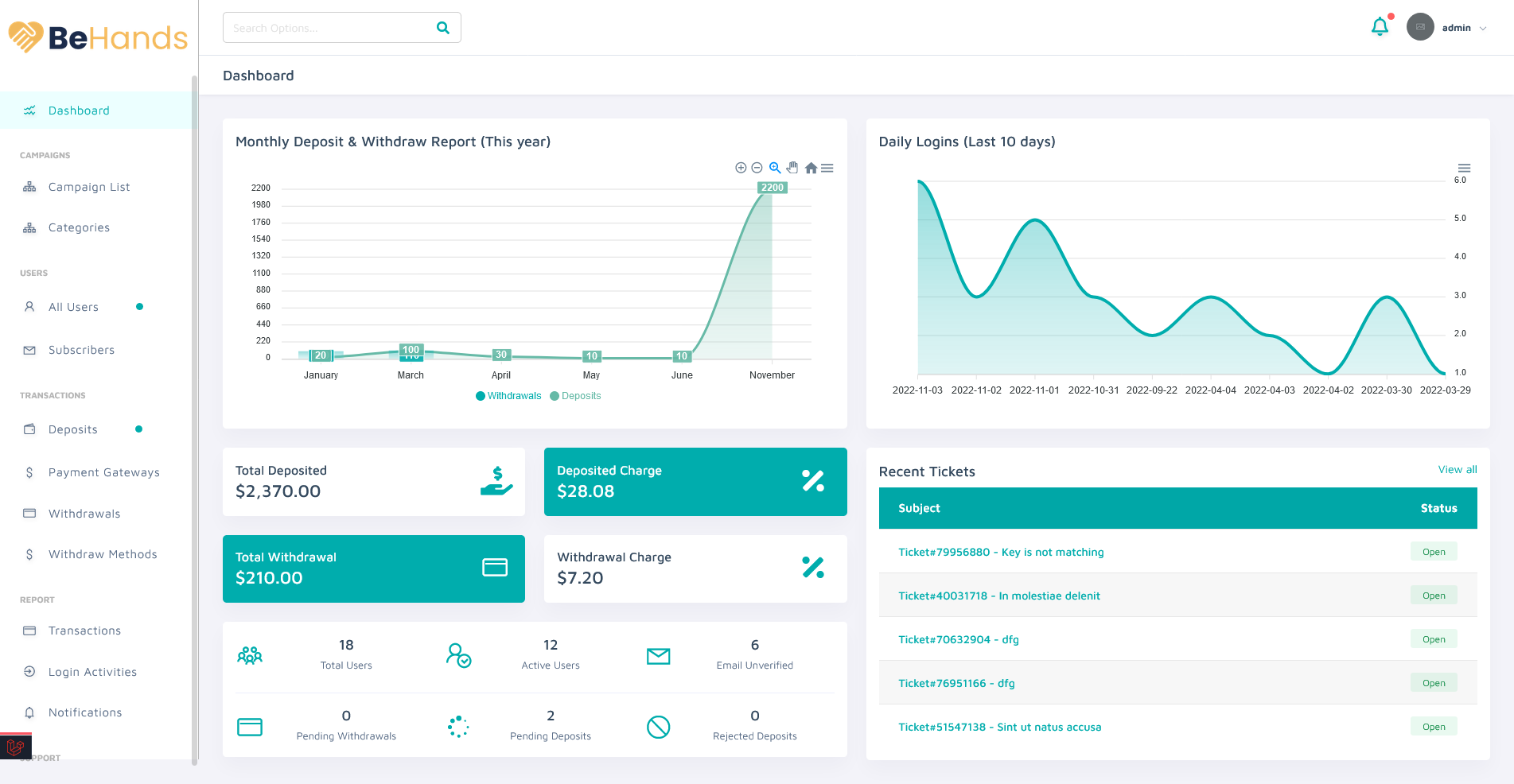Click the Laravel debug bar icon

coord(15,747)
